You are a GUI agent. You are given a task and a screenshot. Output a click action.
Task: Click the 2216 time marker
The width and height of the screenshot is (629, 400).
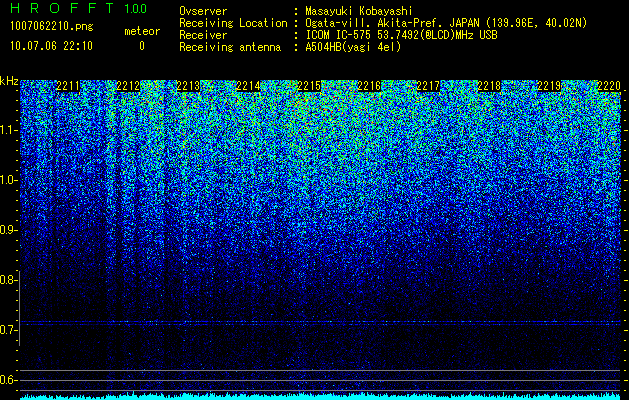(369, 86)
